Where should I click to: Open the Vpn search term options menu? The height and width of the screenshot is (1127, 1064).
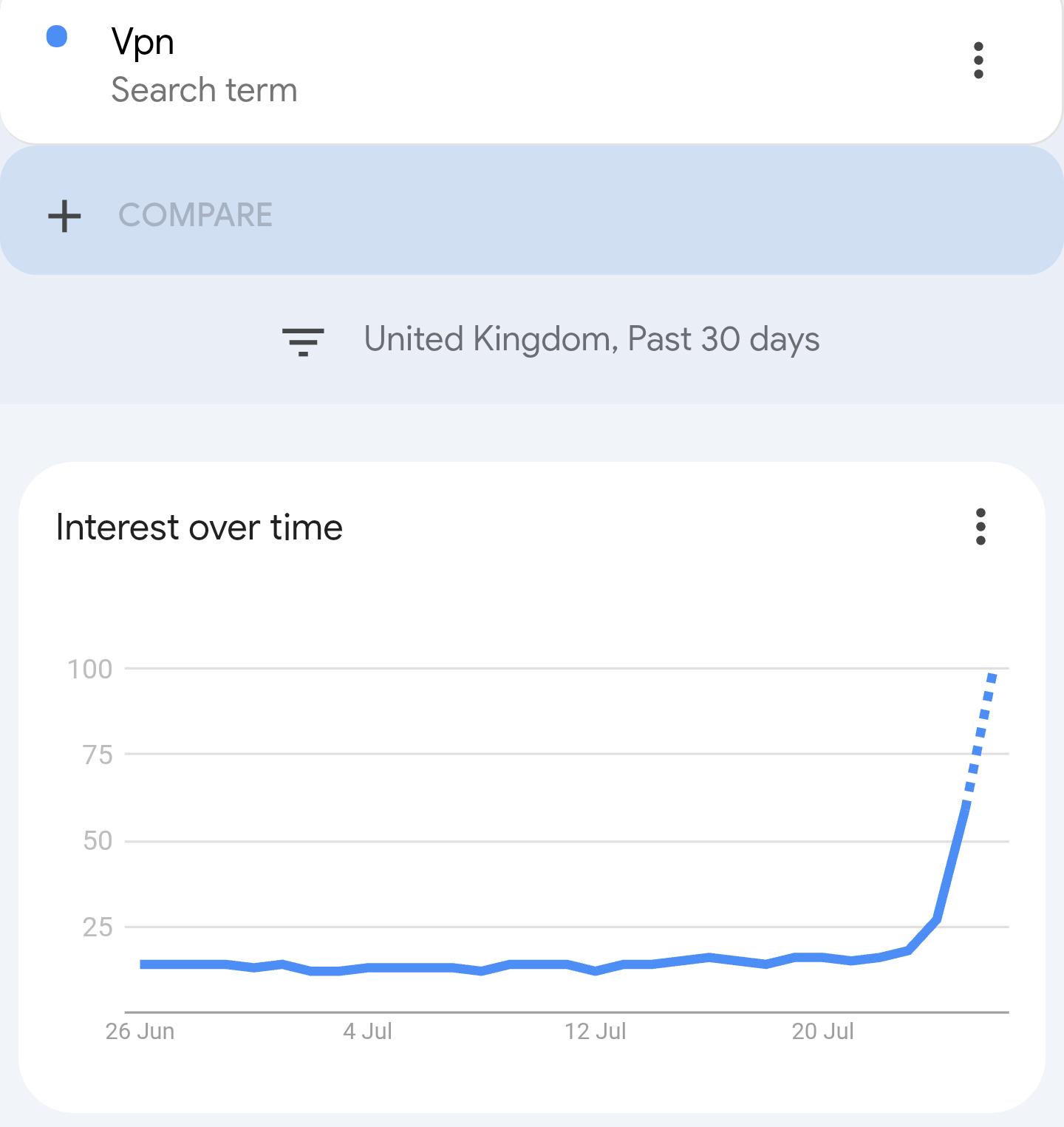click(978, 61)
